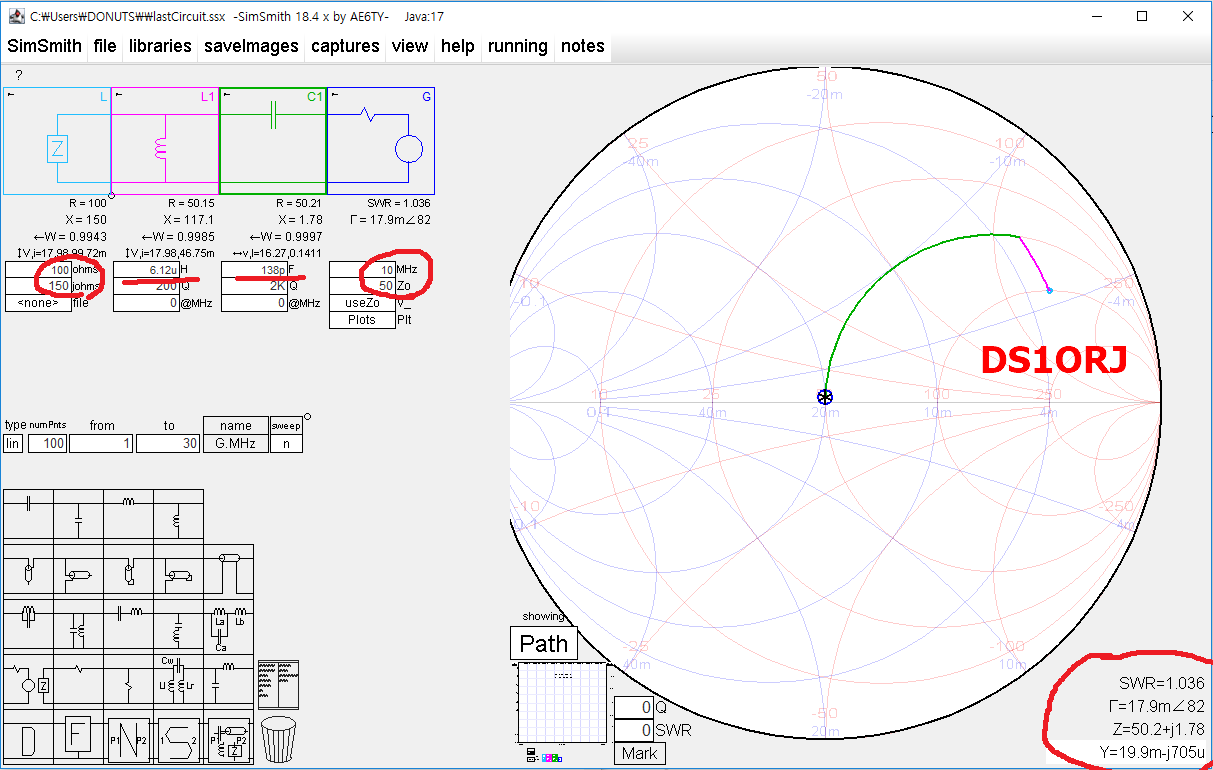The width and height of the screenshot is (1213, 770).
Task: Click the trash can icon
Action: coord(279,739)
